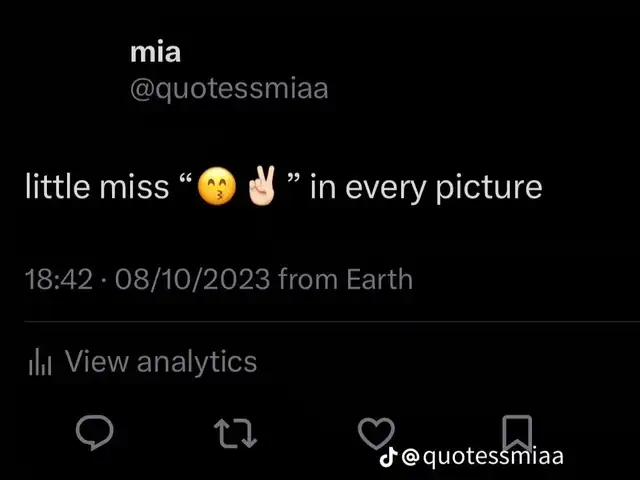Image resolution: width=640 pixels, height=480 pixels.
Task: Click the kissing face emoji in the post
Action: [x=217, y=186]
